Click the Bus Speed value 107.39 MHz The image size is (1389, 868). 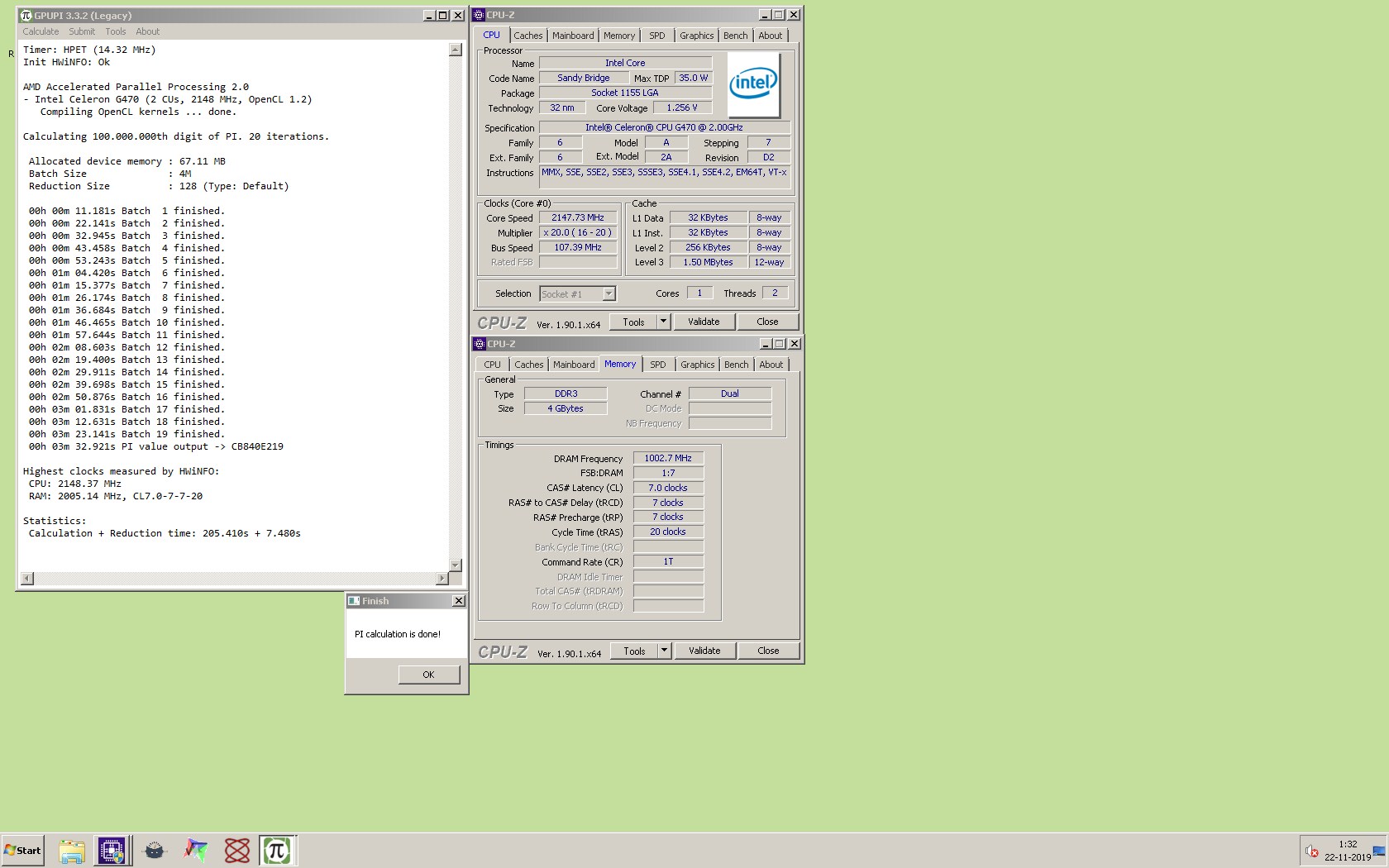(578, 247)
